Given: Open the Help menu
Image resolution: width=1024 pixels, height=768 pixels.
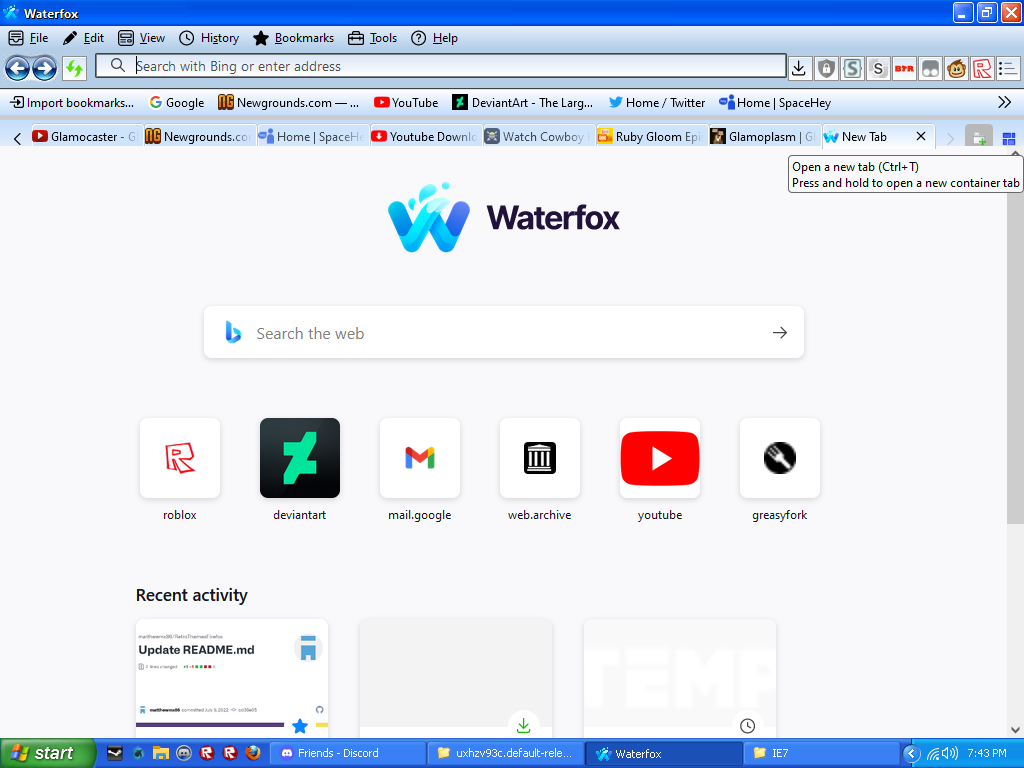Looking at the screenshot, I should 434,38.
